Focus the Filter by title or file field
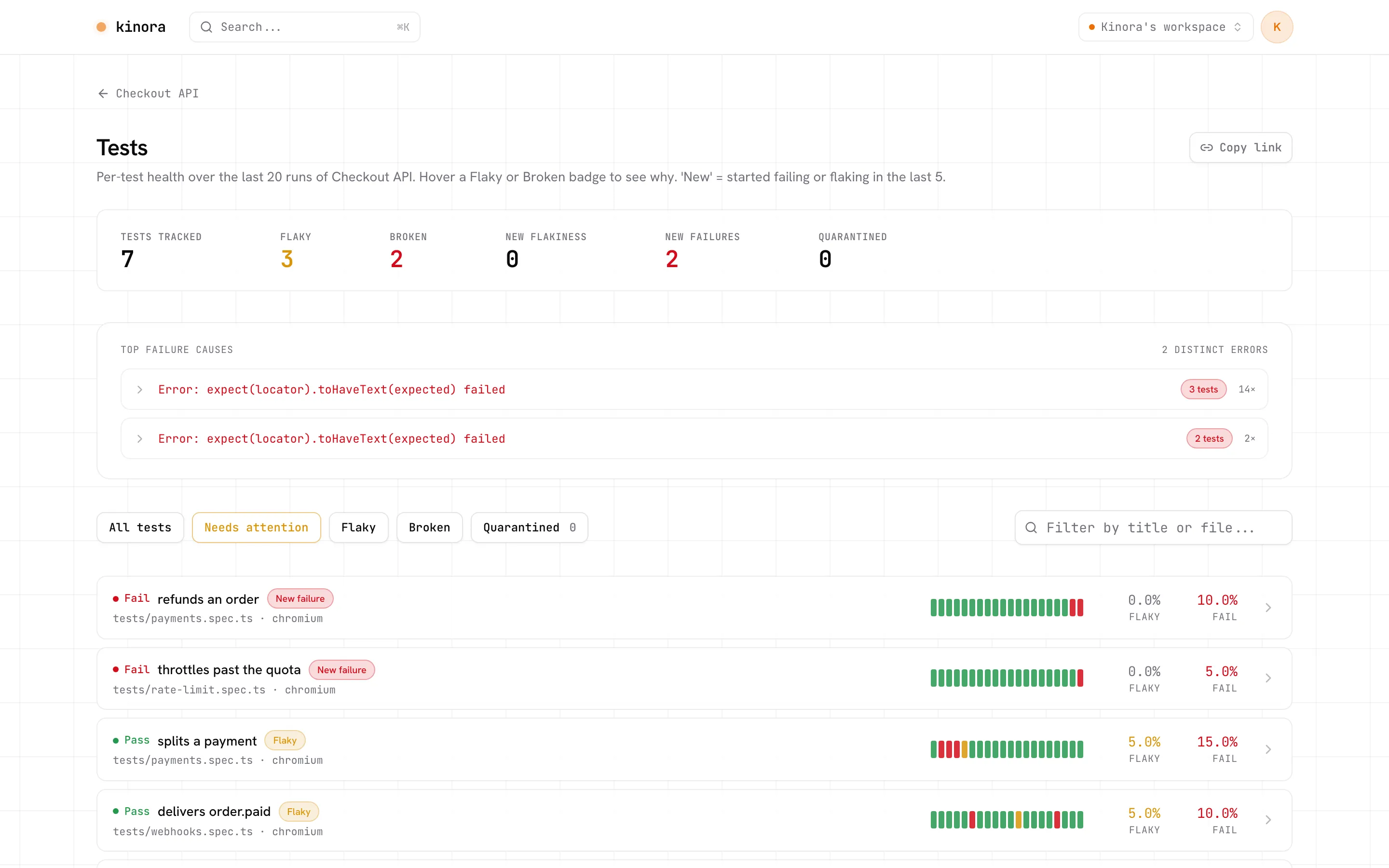 (x=1153, y=528)
